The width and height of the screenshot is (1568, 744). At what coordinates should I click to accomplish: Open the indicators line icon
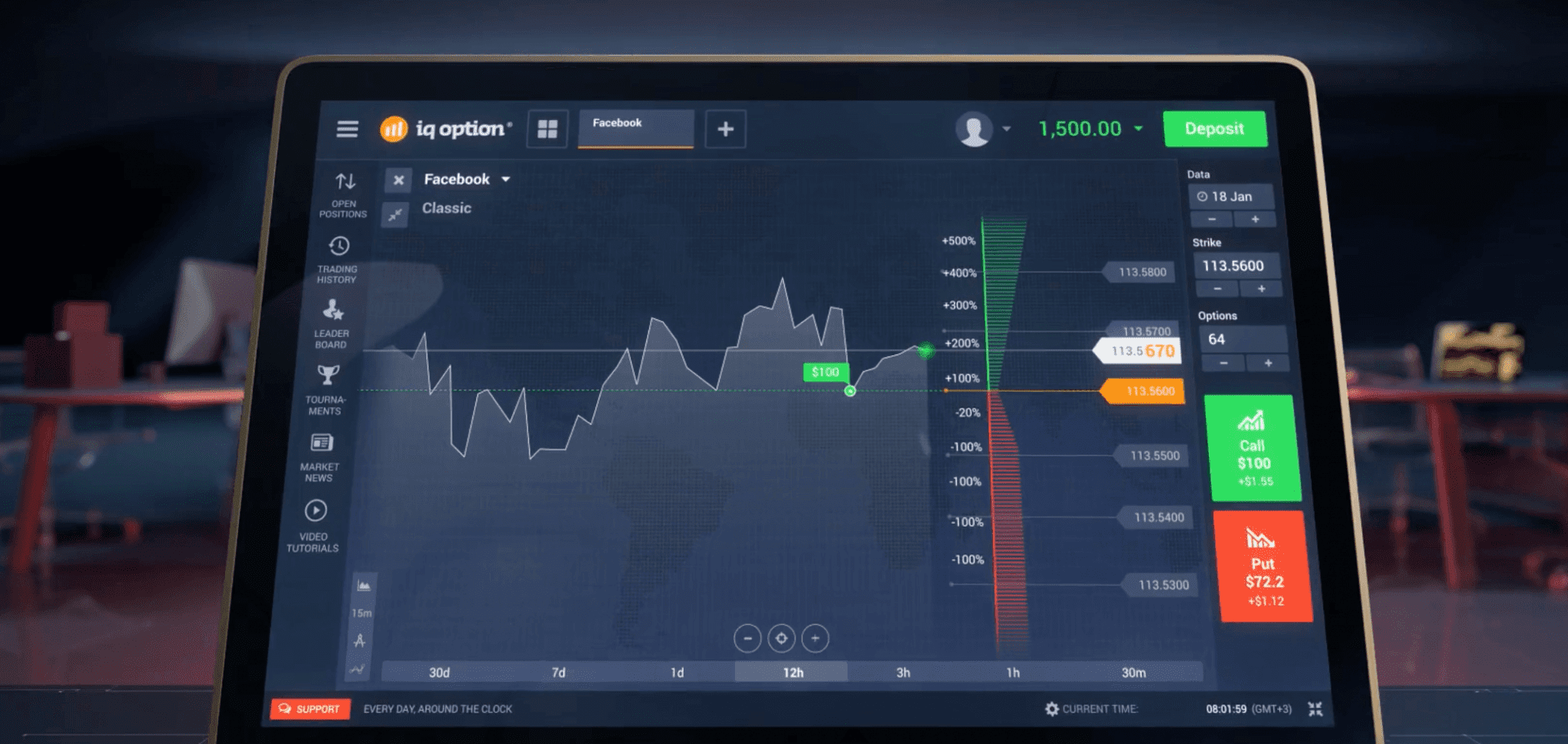pyautogui.click(x=358, y=669)
